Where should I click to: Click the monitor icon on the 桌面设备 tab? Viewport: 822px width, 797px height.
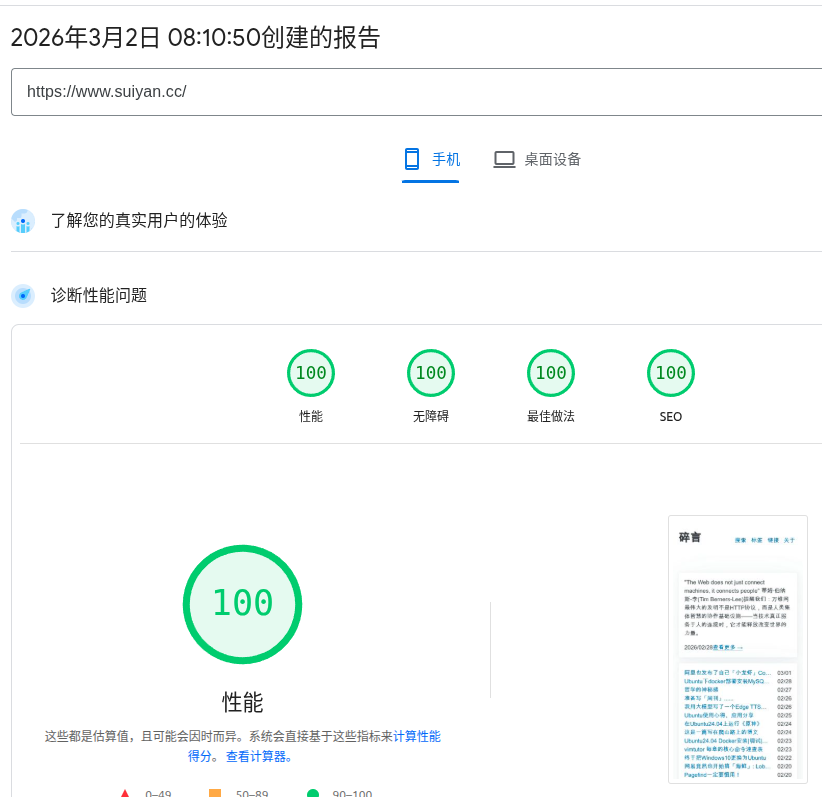click(x=504, y=158)
